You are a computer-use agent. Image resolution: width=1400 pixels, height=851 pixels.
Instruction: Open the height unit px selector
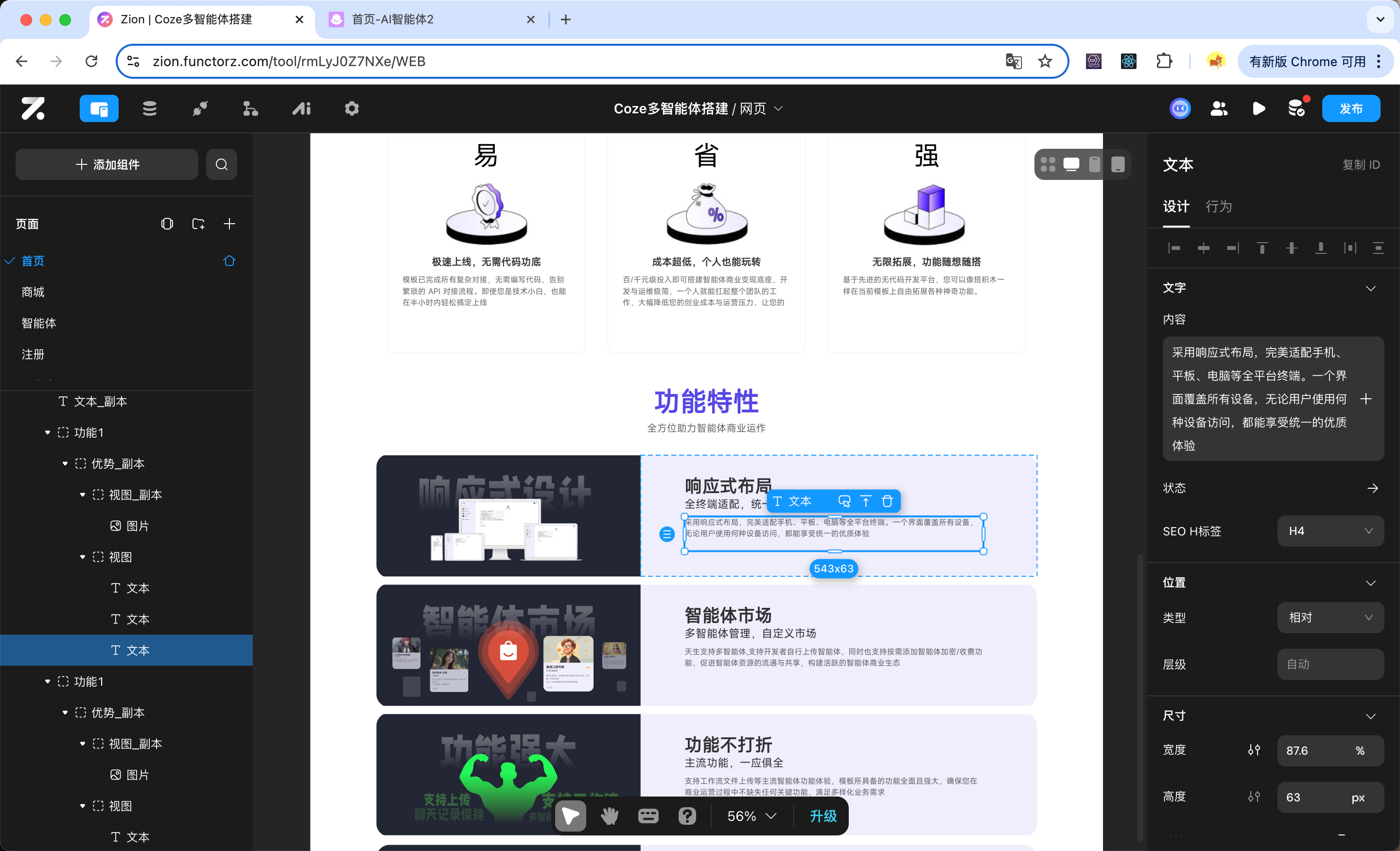[1358, 797]
